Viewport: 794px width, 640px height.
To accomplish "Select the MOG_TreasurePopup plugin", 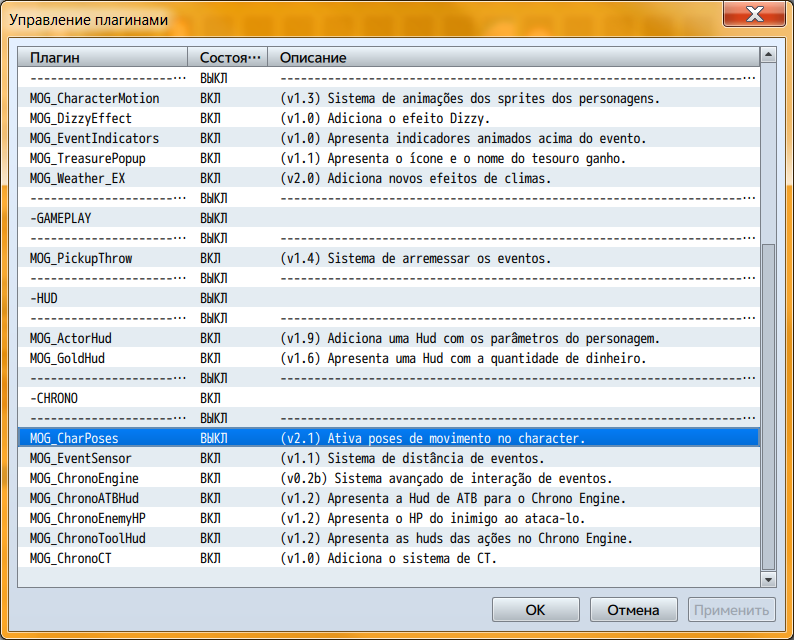I will [x=92, y=158].
